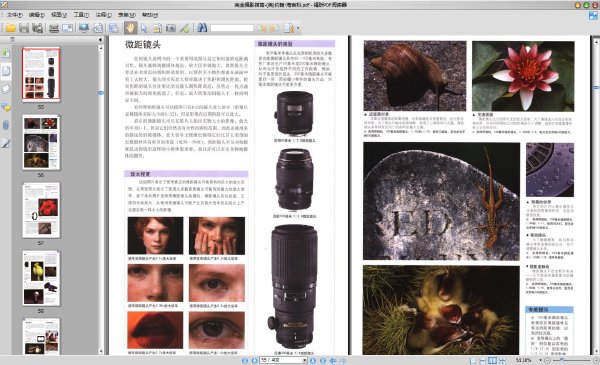Viewport: 600px width, 365px height.
Task: Select the typewriter pen tool
Action: (184, 28)
